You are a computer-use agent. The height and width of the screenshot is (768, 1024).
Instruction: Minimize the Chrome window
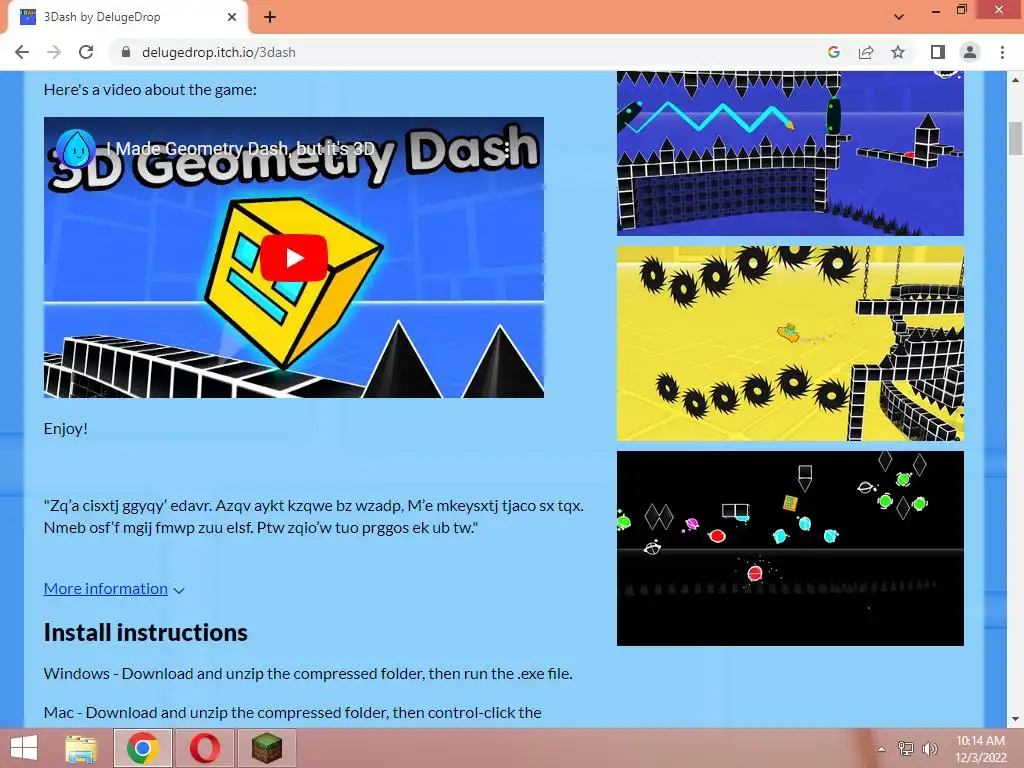(936, 10)
